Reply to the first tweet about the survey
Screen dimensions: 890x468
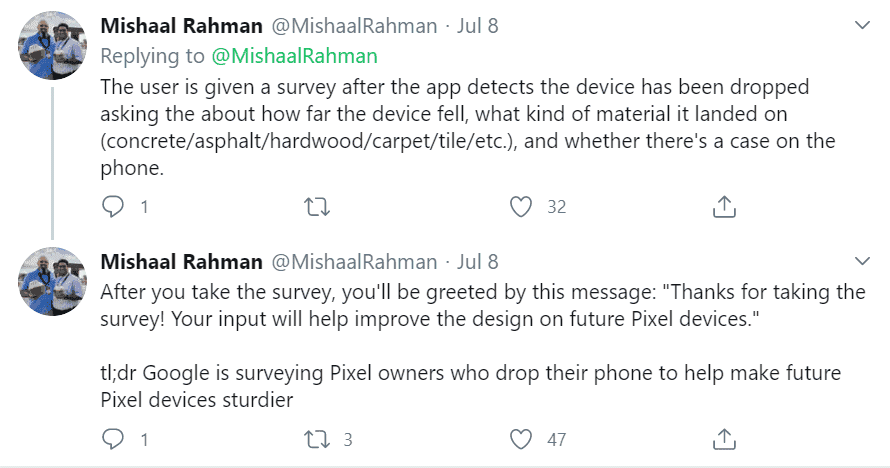pos(113,206)
